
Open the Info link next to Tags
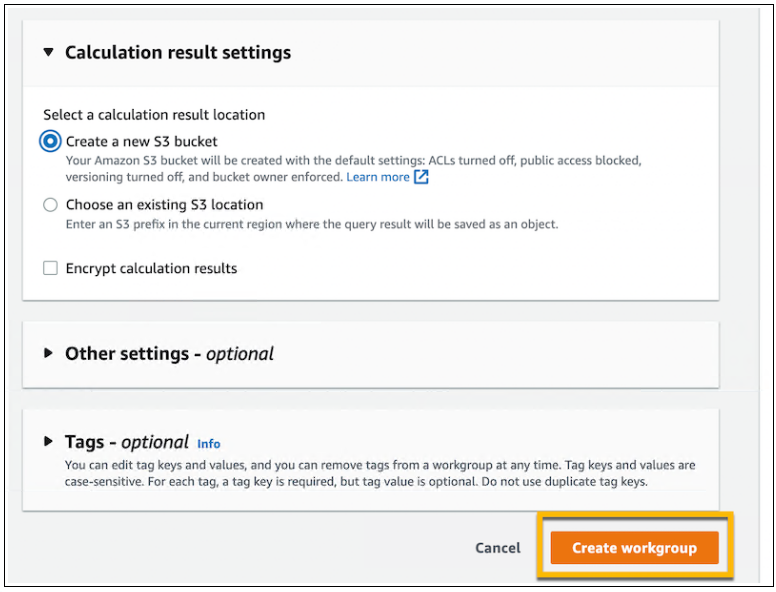click(x=208, y=444)
